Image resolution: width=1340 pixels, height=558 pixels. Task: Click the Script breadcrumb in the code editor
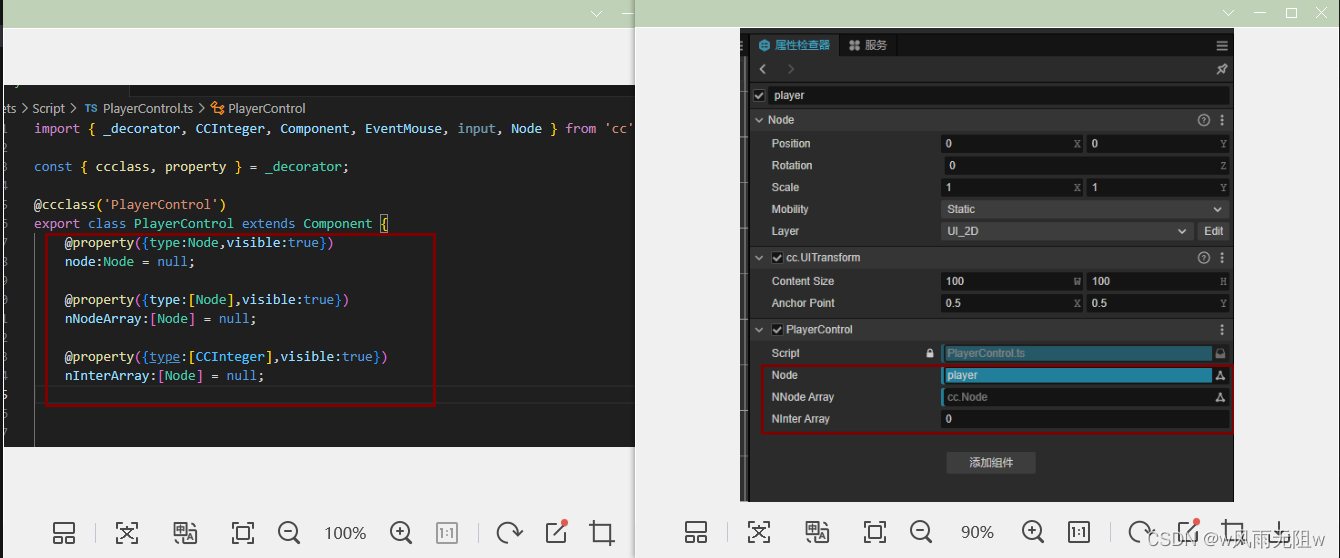pos(48,108)
